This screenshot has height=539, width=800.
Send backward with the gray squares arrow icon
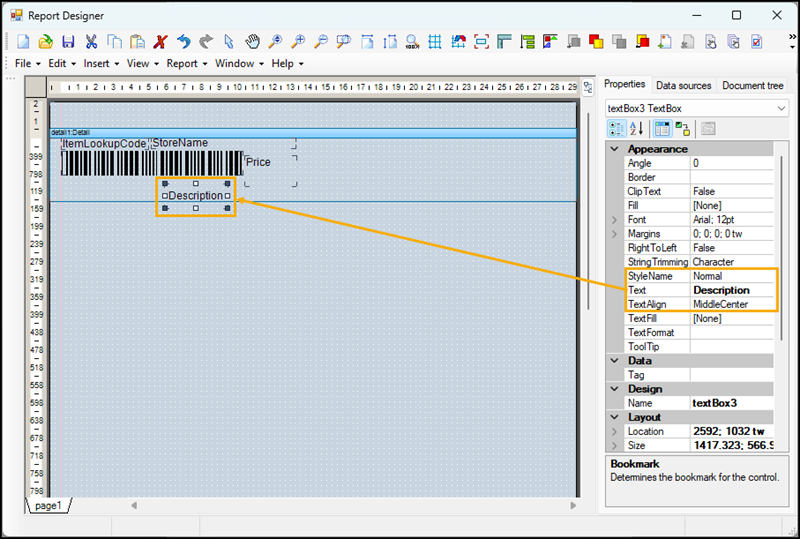point(573,41)
